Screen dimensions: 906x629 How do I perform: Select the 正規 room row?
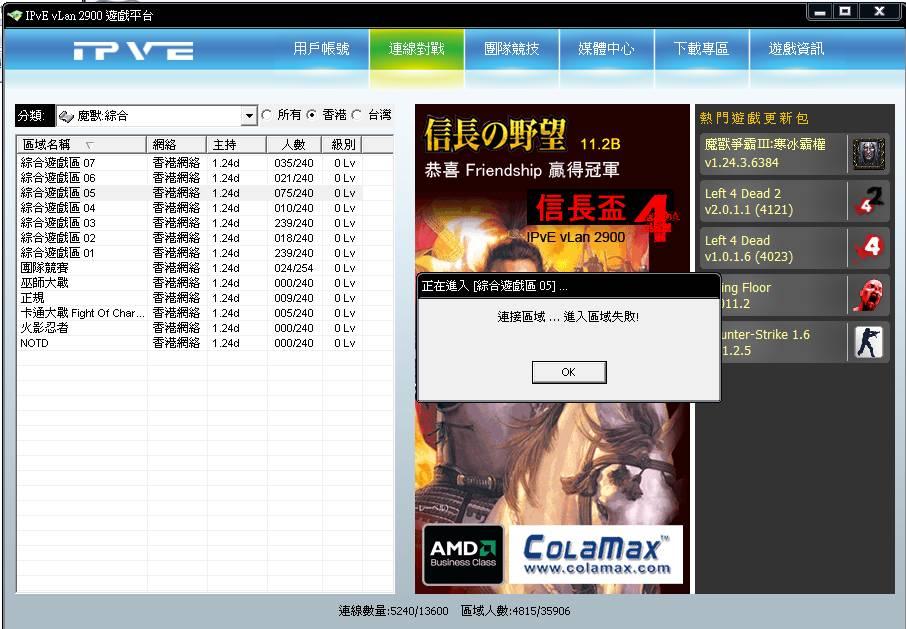pos(190,298)
